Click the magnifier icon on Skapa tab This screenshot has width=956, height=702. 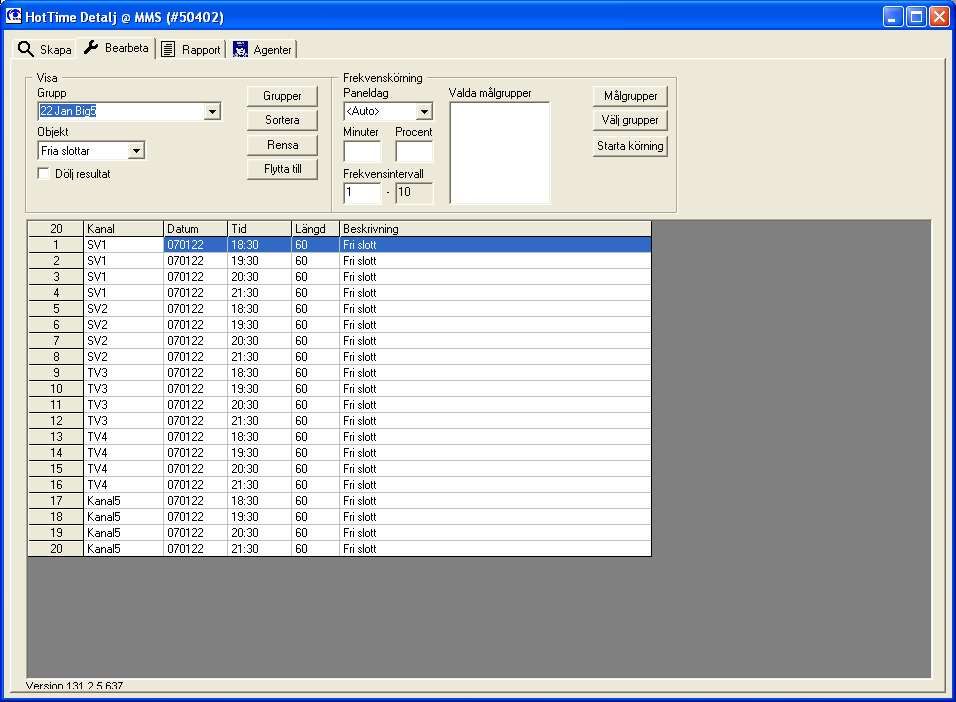tap(25, 49)
